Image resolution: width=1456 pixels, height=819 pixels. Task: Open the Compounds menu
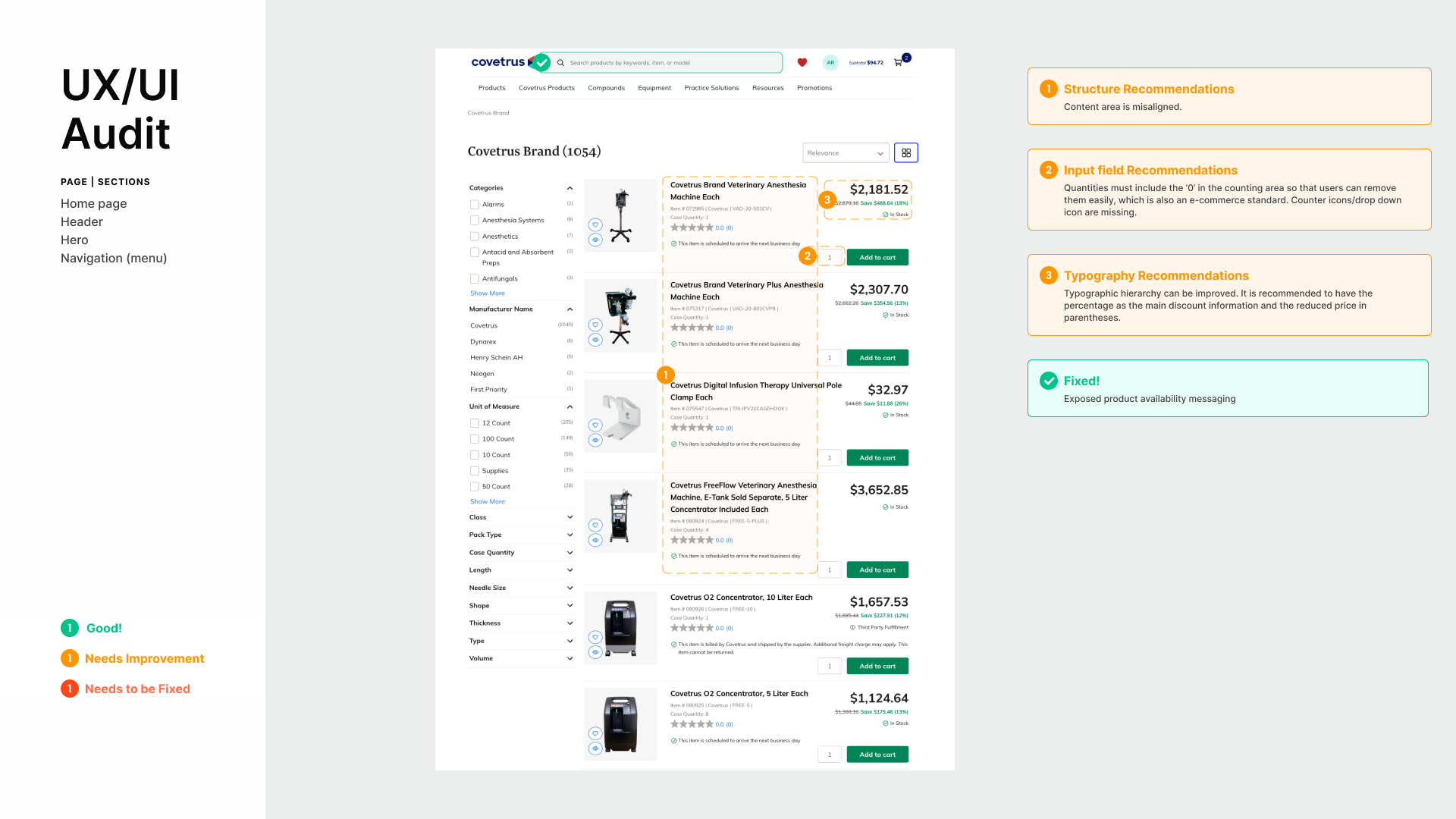(x=607, y=88)
